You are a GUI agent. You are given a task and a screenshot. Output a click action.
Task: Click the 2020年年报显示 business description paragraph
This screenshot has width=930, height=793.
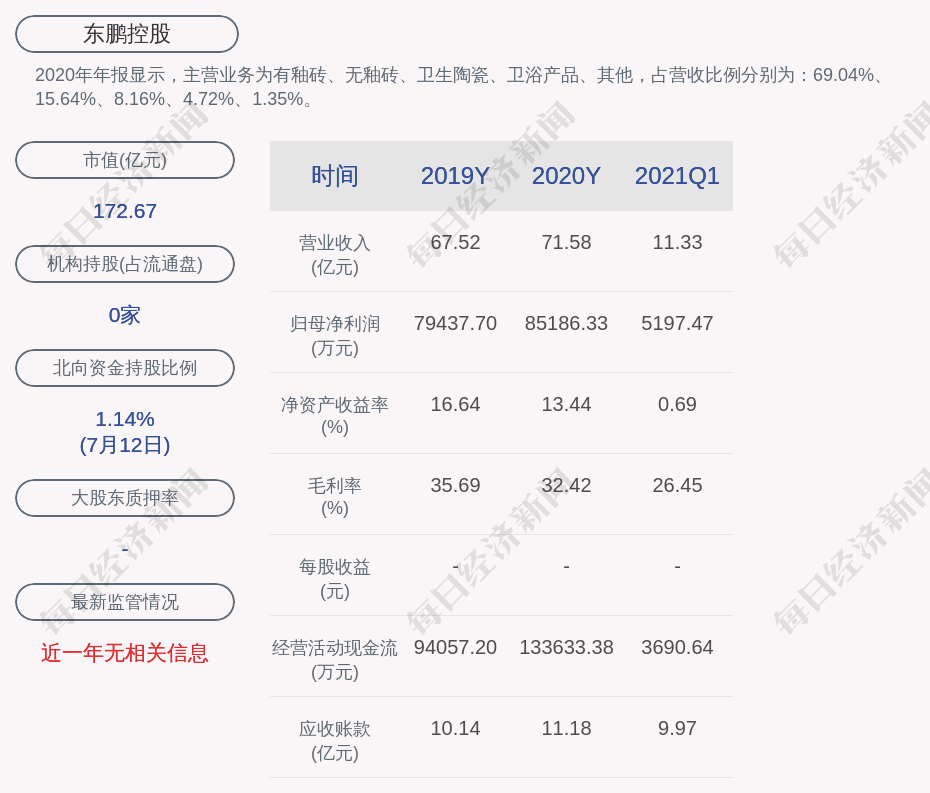pyautogui.click(x=460, y=87)
